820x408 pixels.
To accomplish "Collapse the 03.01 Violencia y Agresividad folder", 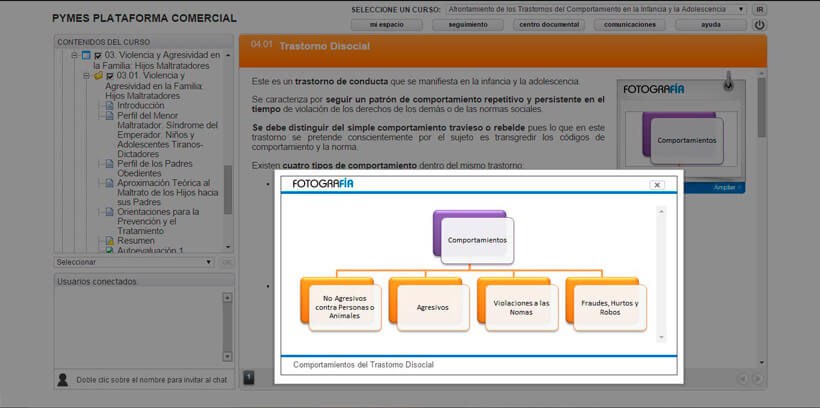I will click(x=87, y=75).
